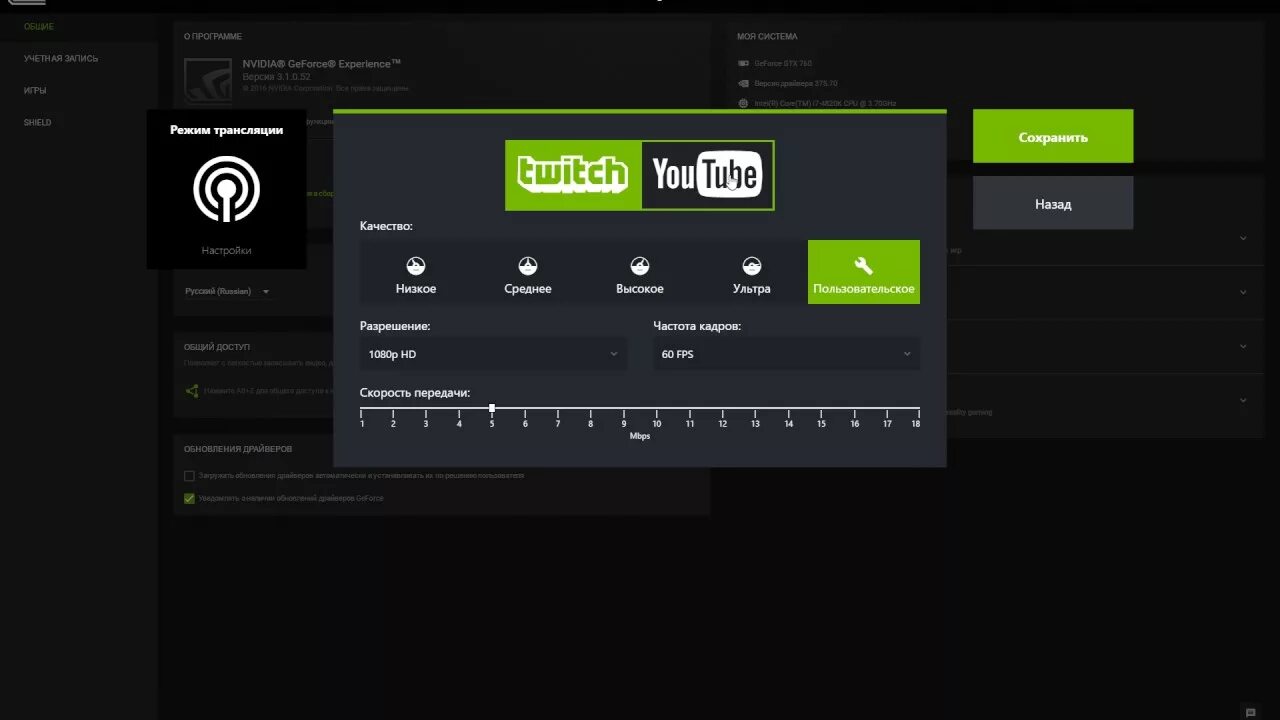Click the Назад button
1280x720 pixels.
pos(1053,203)
